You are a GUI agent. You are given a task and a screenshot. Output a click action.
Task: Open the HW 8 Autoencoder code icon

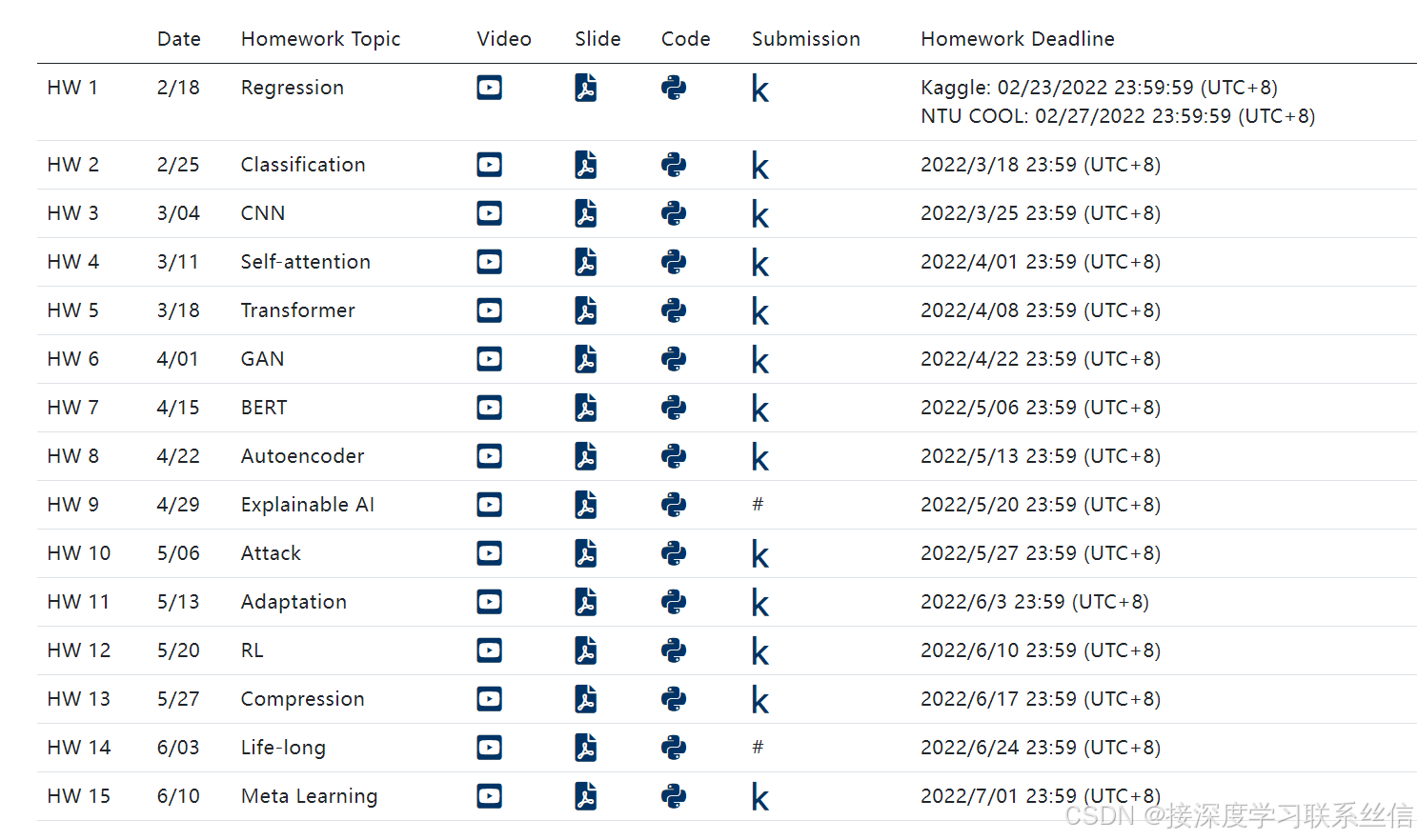674,456
